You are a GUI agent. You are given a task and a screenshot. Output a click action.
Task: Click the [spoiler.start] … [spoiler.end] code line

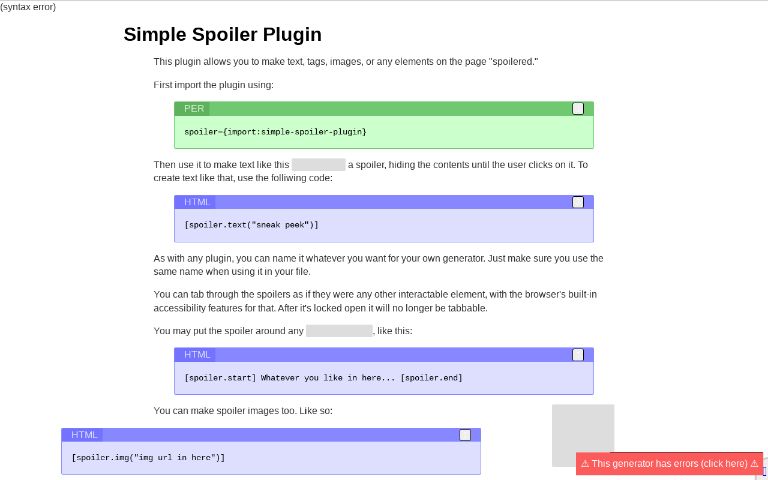tap(323, 378)
